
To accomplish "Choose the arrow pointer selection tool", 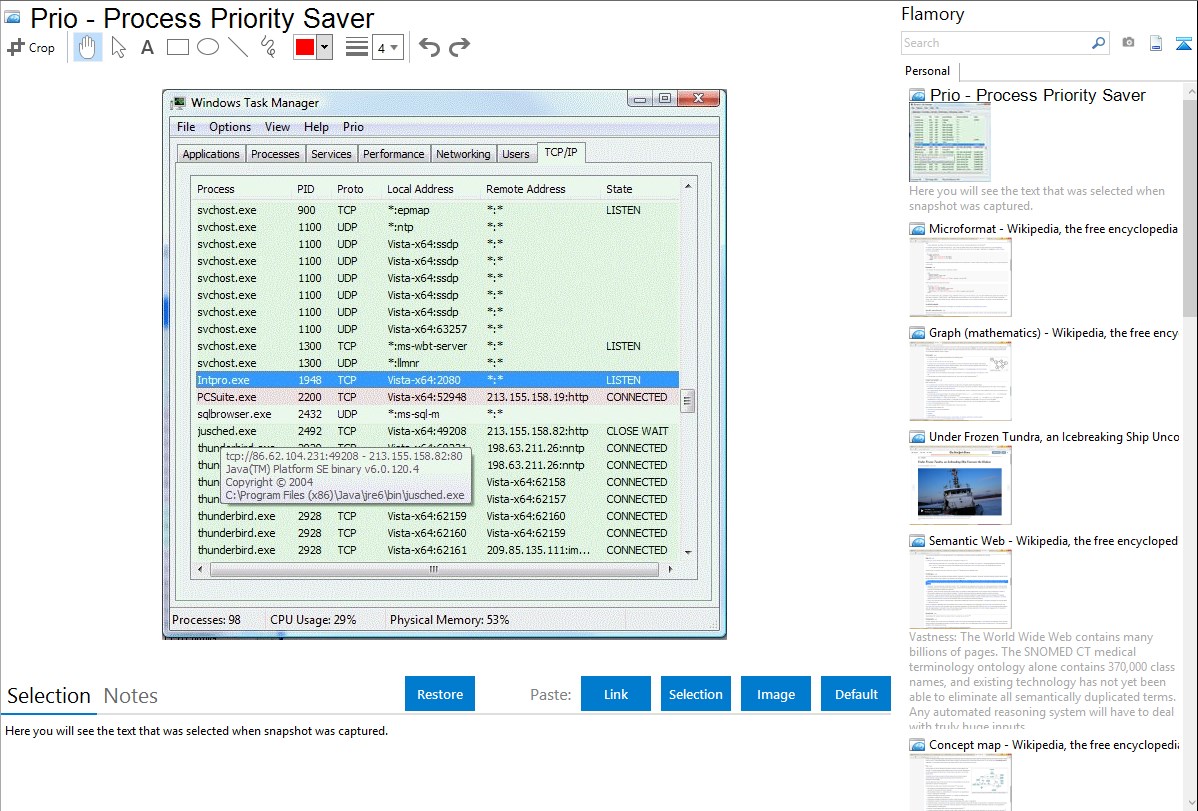I will tap(118, 47).
